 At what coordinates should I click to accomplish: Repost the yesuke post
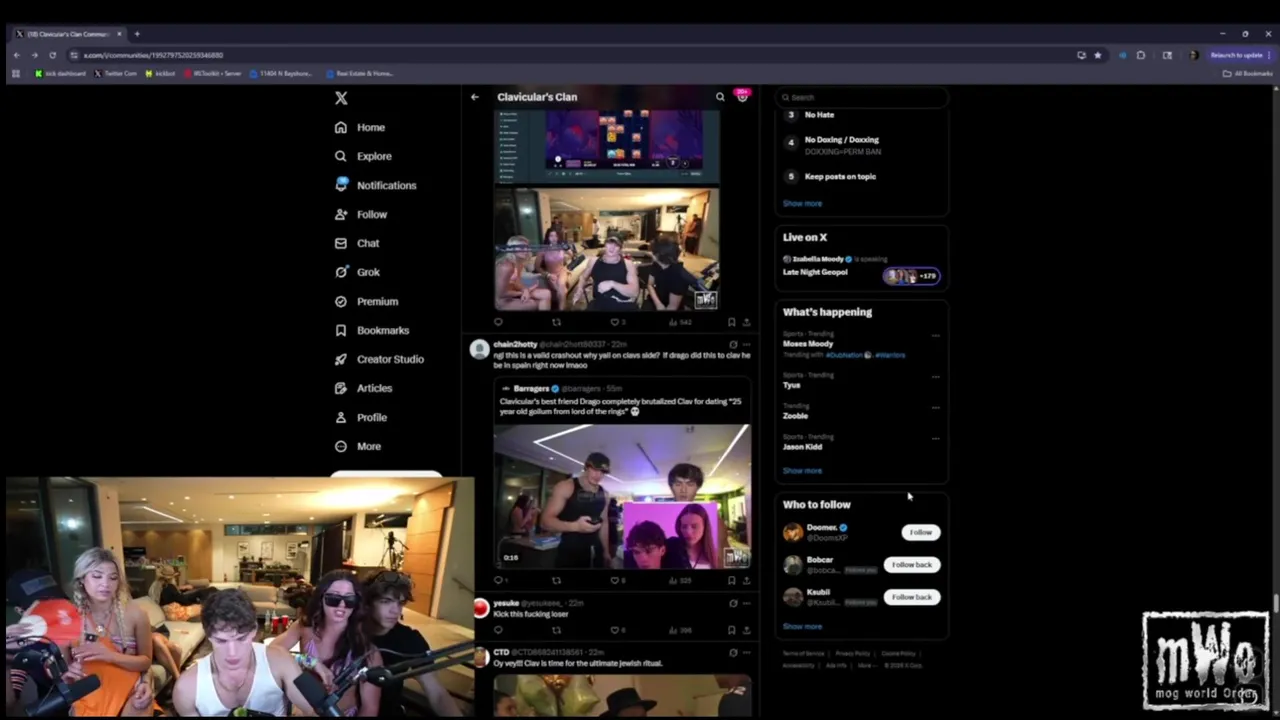tap(557, 630)
